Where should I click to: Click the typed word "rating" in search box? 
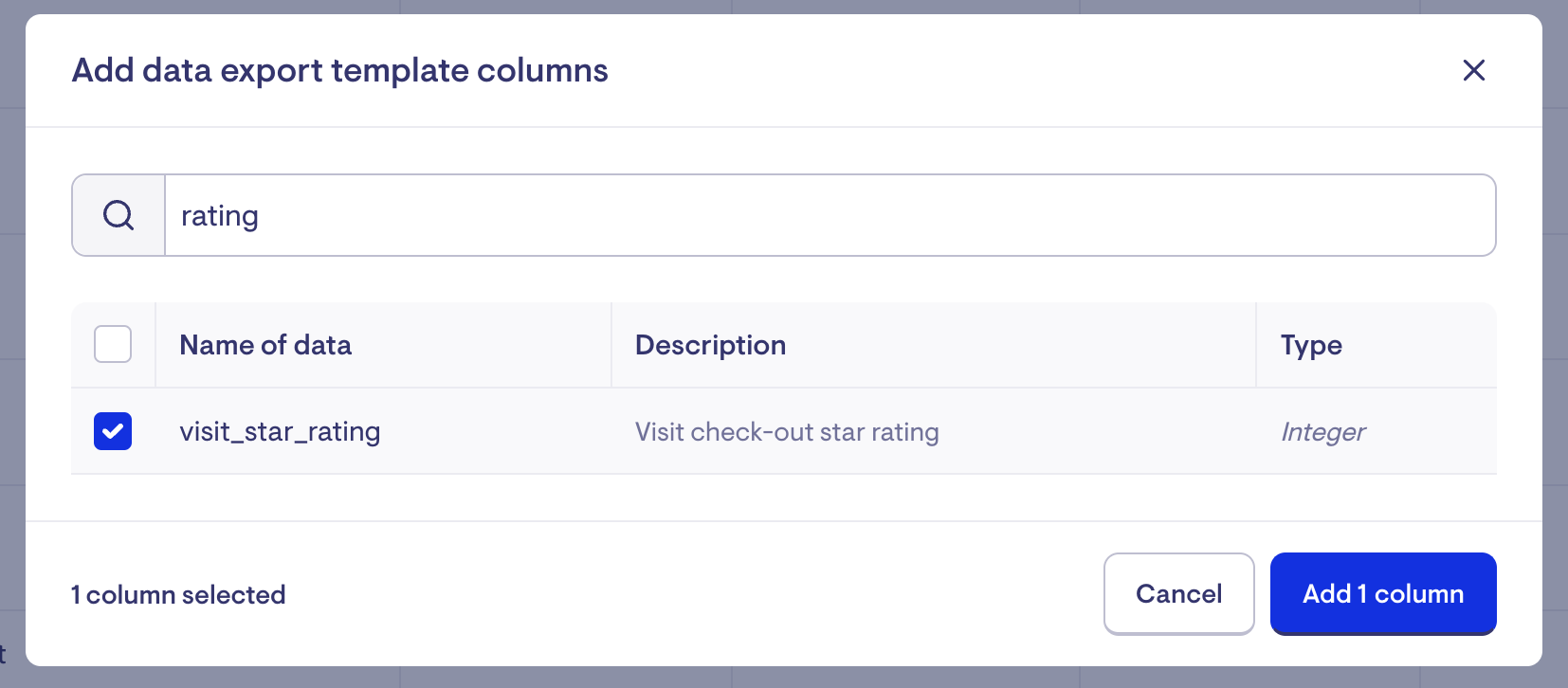coord(220,216)
